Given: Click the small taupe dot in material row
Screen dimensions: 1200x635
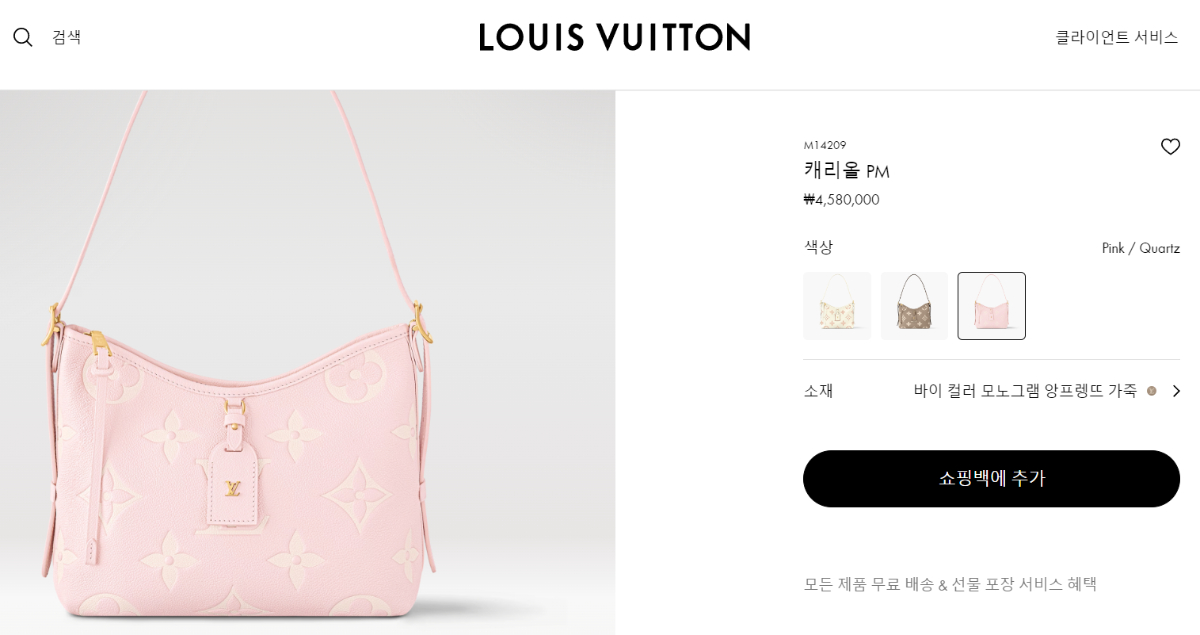Looking at the screenshot, I should pyautogui.click(x=1152, y=391).
